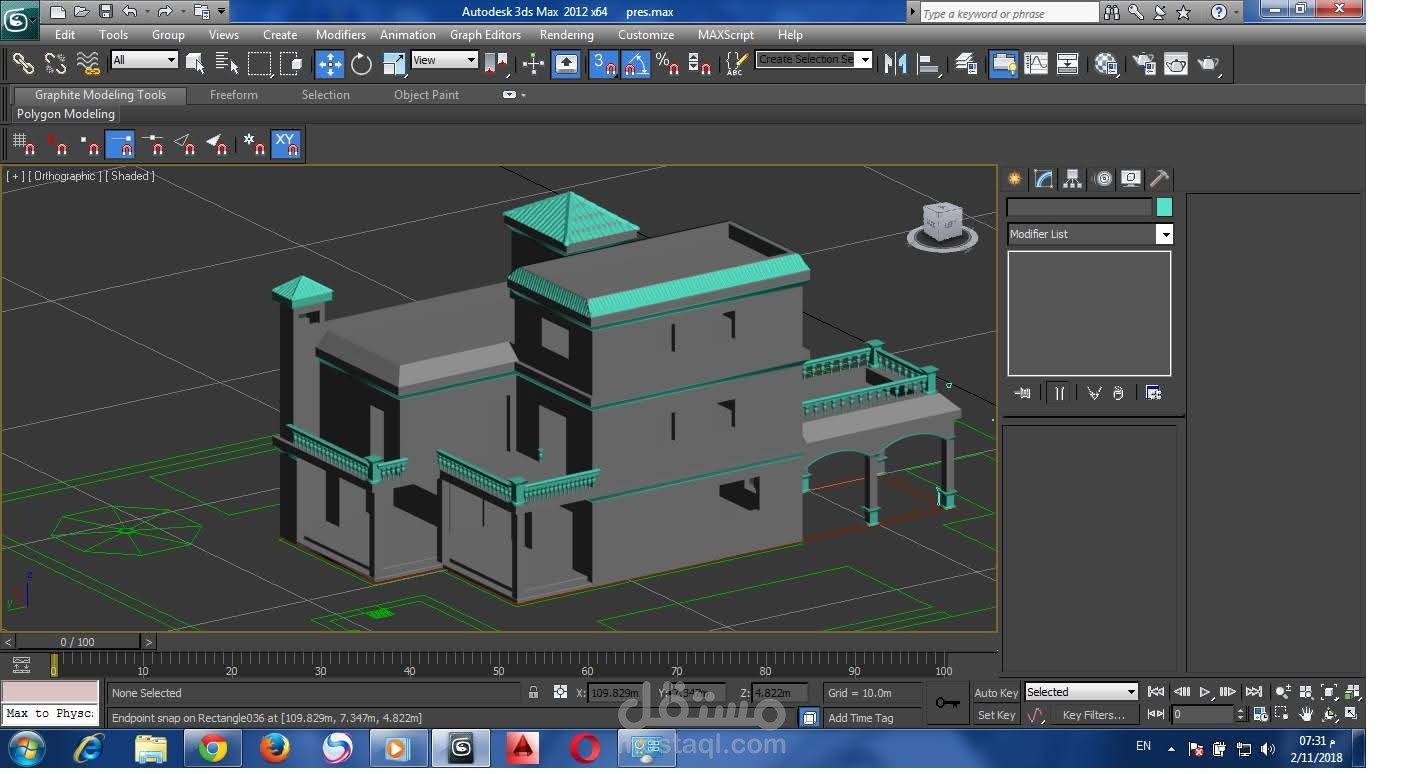
Task: Open the Modifiers menu
Action: pos(341,34)
